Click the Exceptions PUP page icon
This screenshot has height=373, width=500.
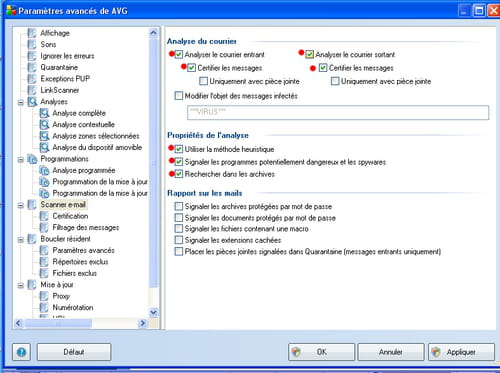tap(32, 79)
